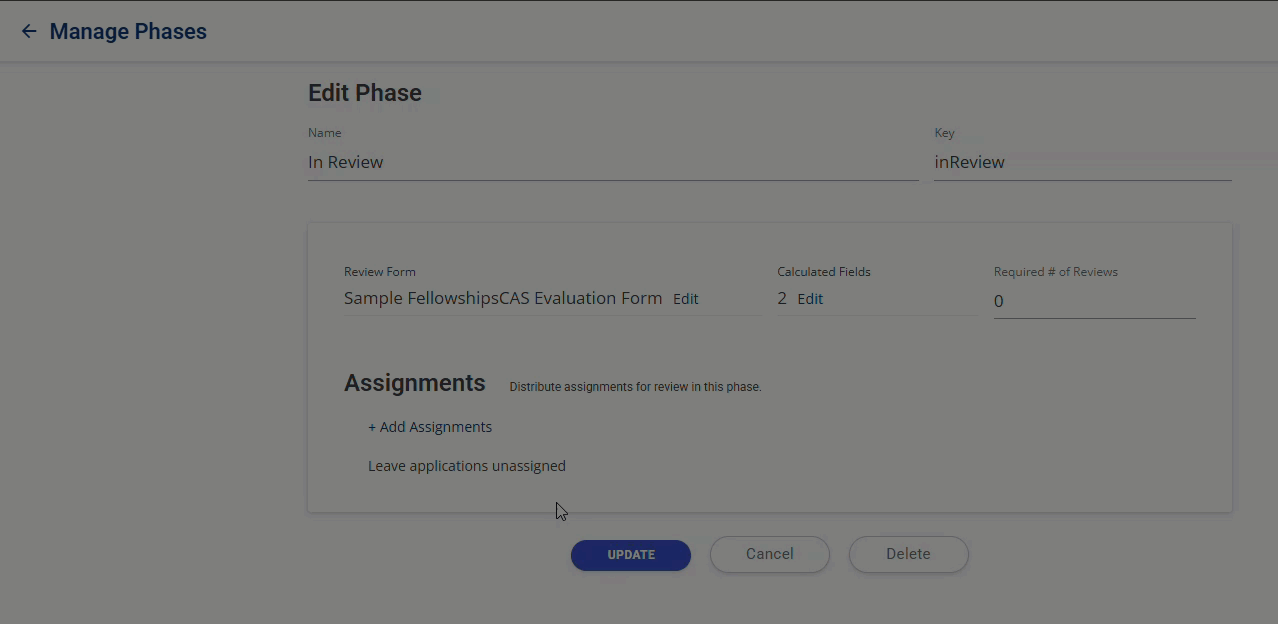Delete the In Review phase
This screenshot has height=624, width=1278.
coord(907,554)
